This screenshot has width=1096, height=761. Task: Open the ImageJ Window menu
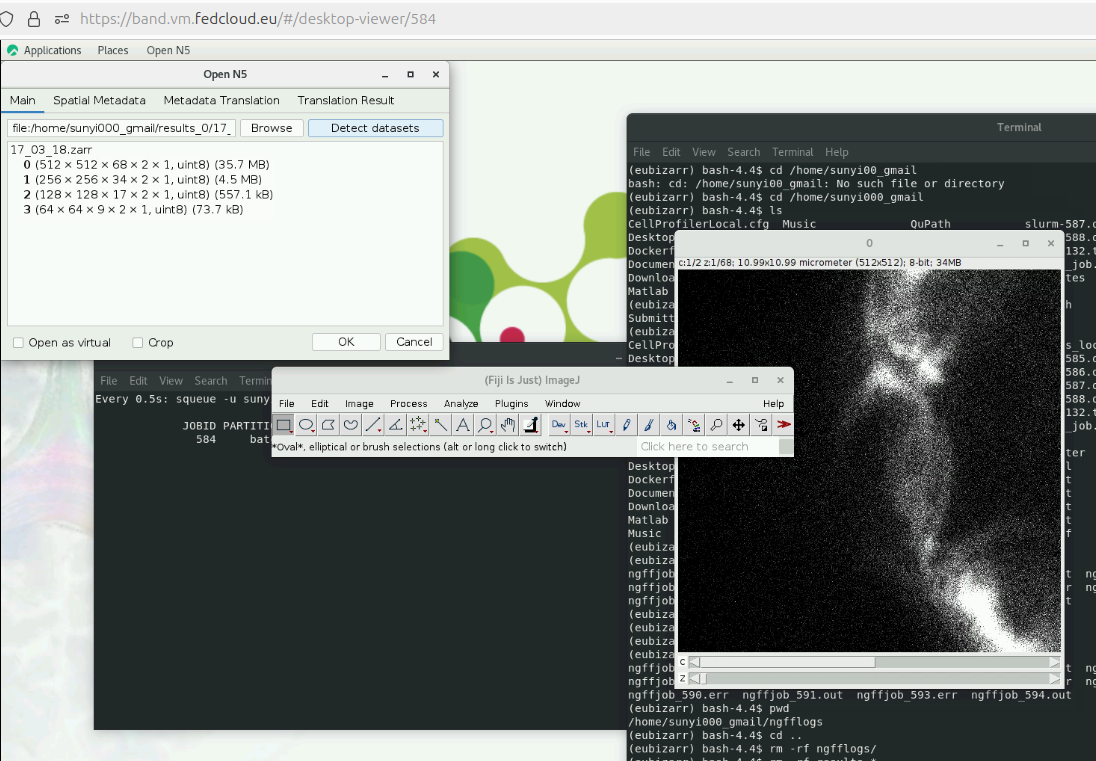tap(562, 403)
